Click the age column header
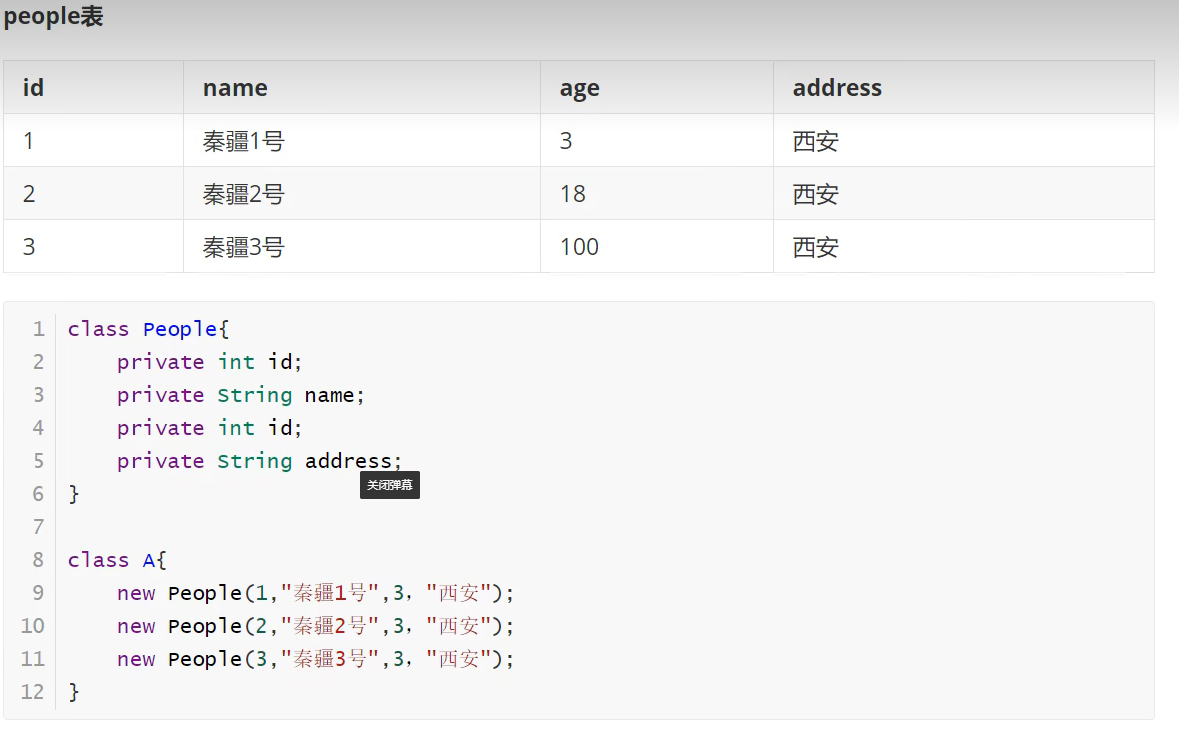Viewport: 1179px width, 735px height. pyautogui.click(x=579, y=88)
